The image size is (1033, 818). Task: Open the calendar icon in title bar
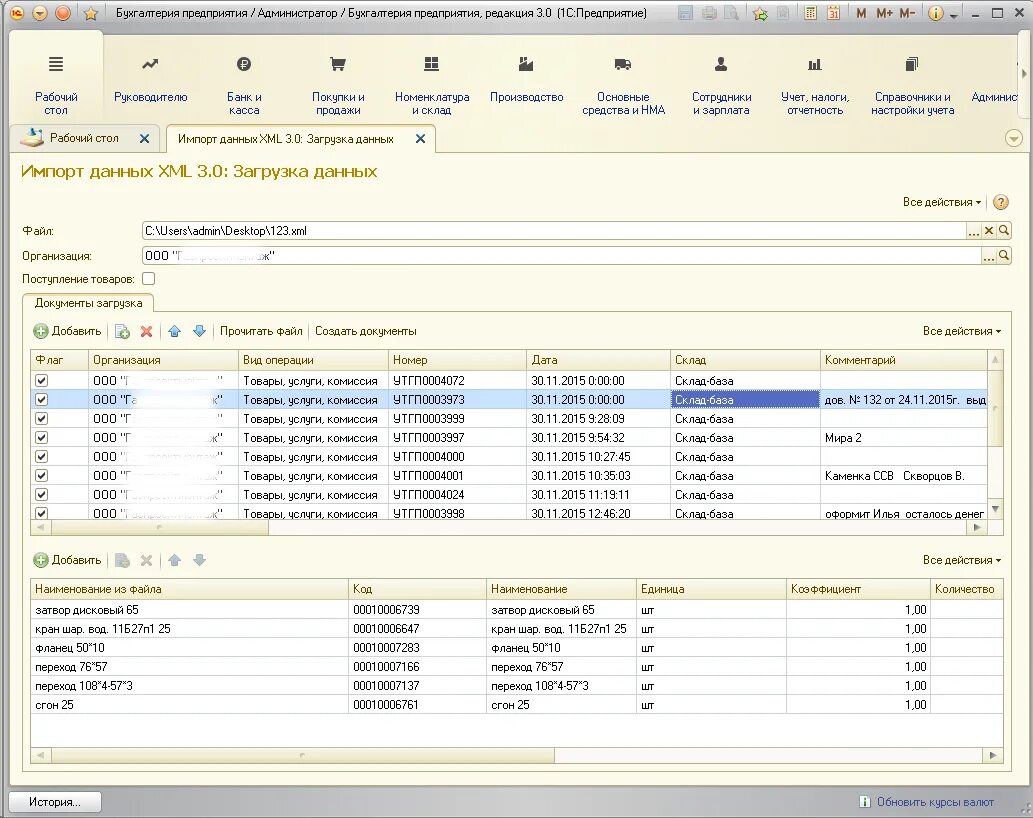tap(833, 13)
